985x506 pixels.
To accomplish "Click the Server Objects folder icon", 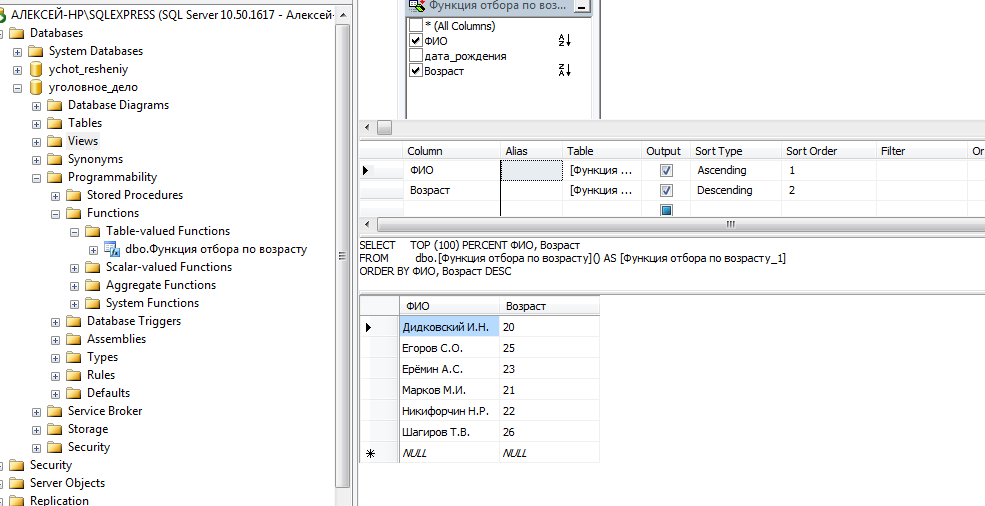I will point(17,483).
